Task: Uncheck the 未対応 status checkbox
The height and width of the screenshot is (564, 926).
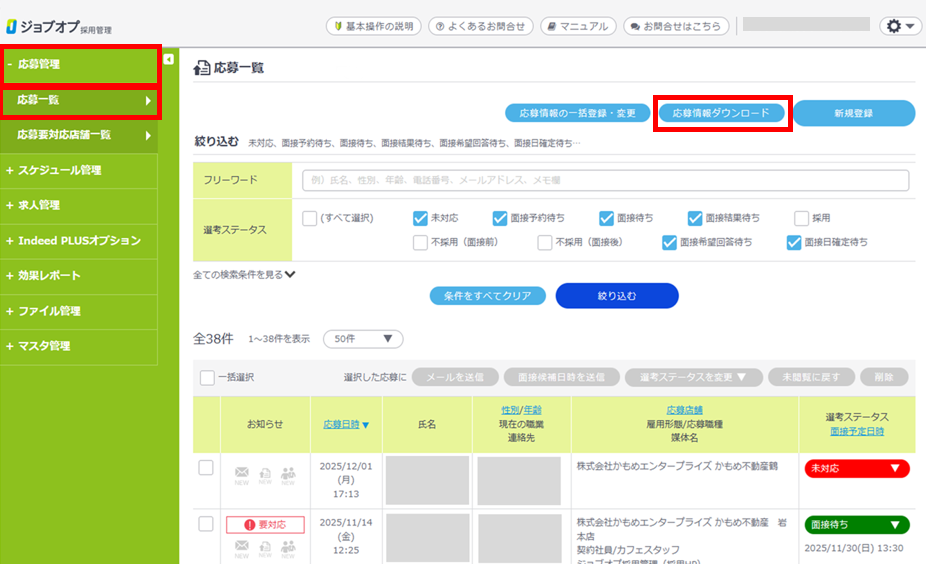Action: click(x=420, y=218)
